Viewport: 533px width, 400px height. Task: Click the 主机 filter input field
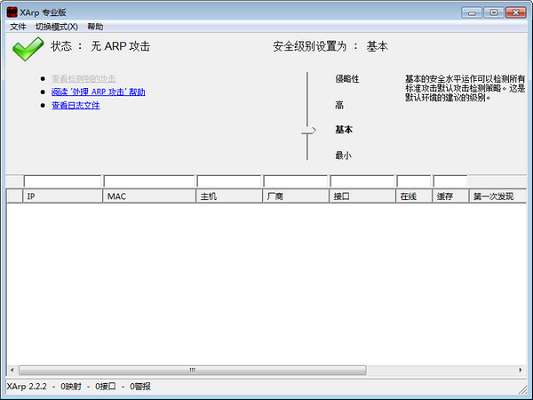(229, 181)
